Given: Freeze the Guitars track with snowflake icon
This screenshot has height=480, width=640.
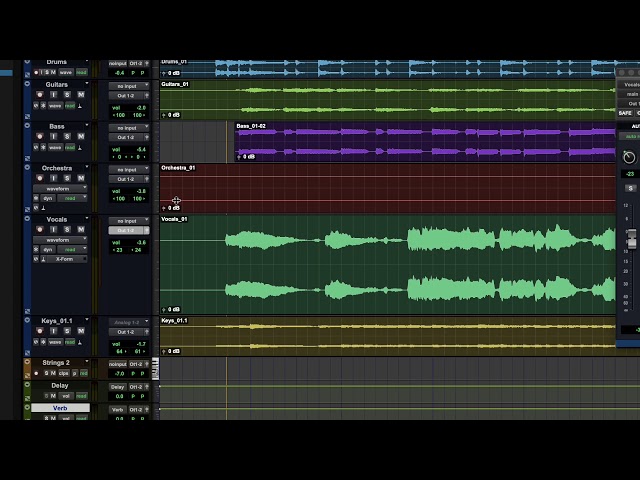Looking at the screenshot, I should (x=43, y=106).
